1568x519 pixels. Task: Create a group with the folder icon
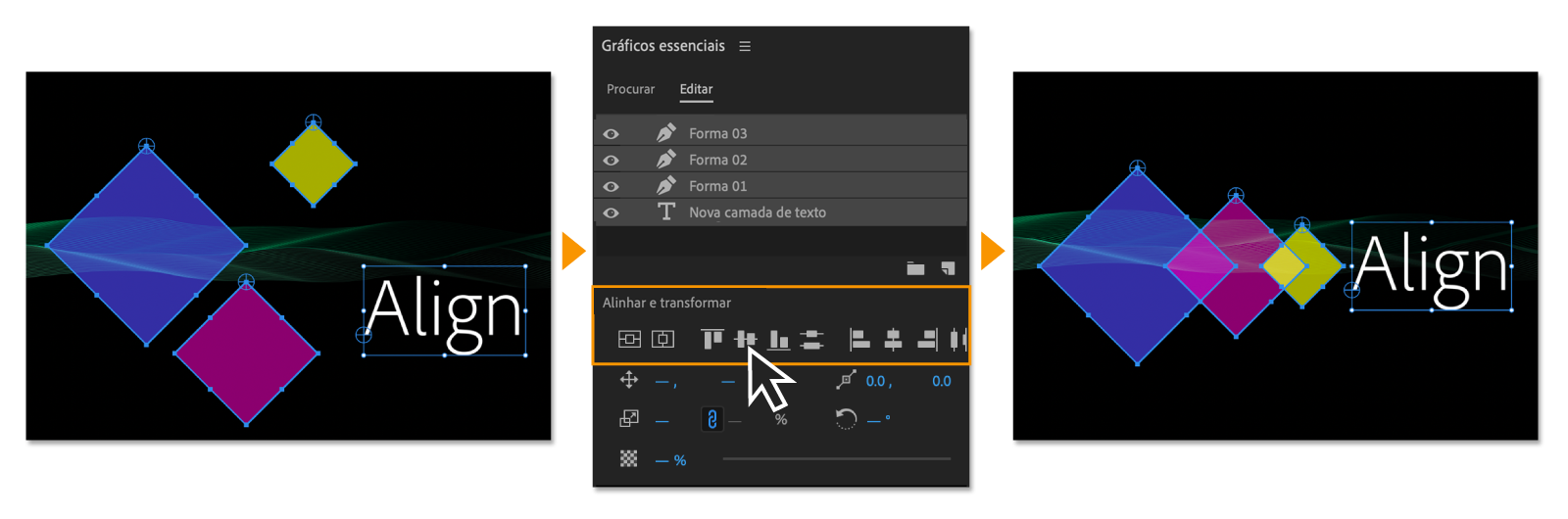pyautogui.click(x=915, y=268)
